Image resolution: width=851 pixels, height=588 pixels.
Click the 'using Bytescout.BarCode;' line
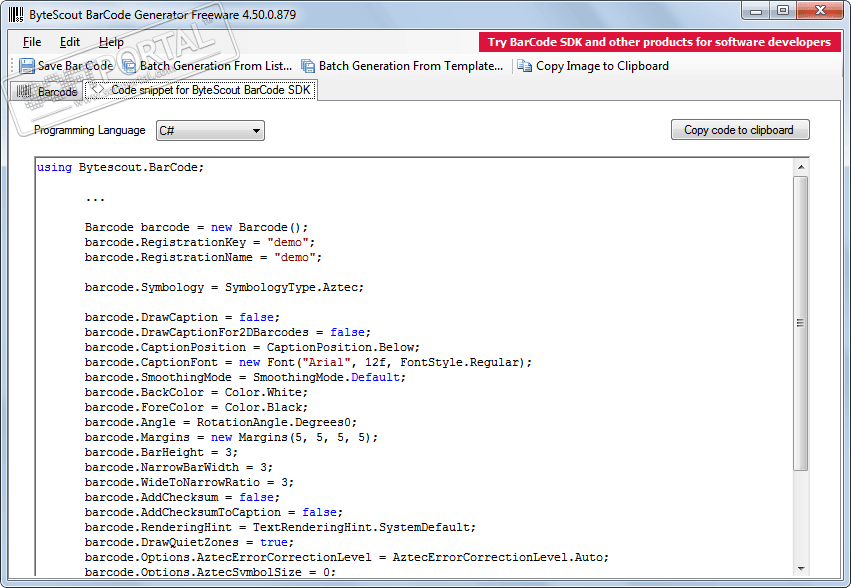pos(120,167)
